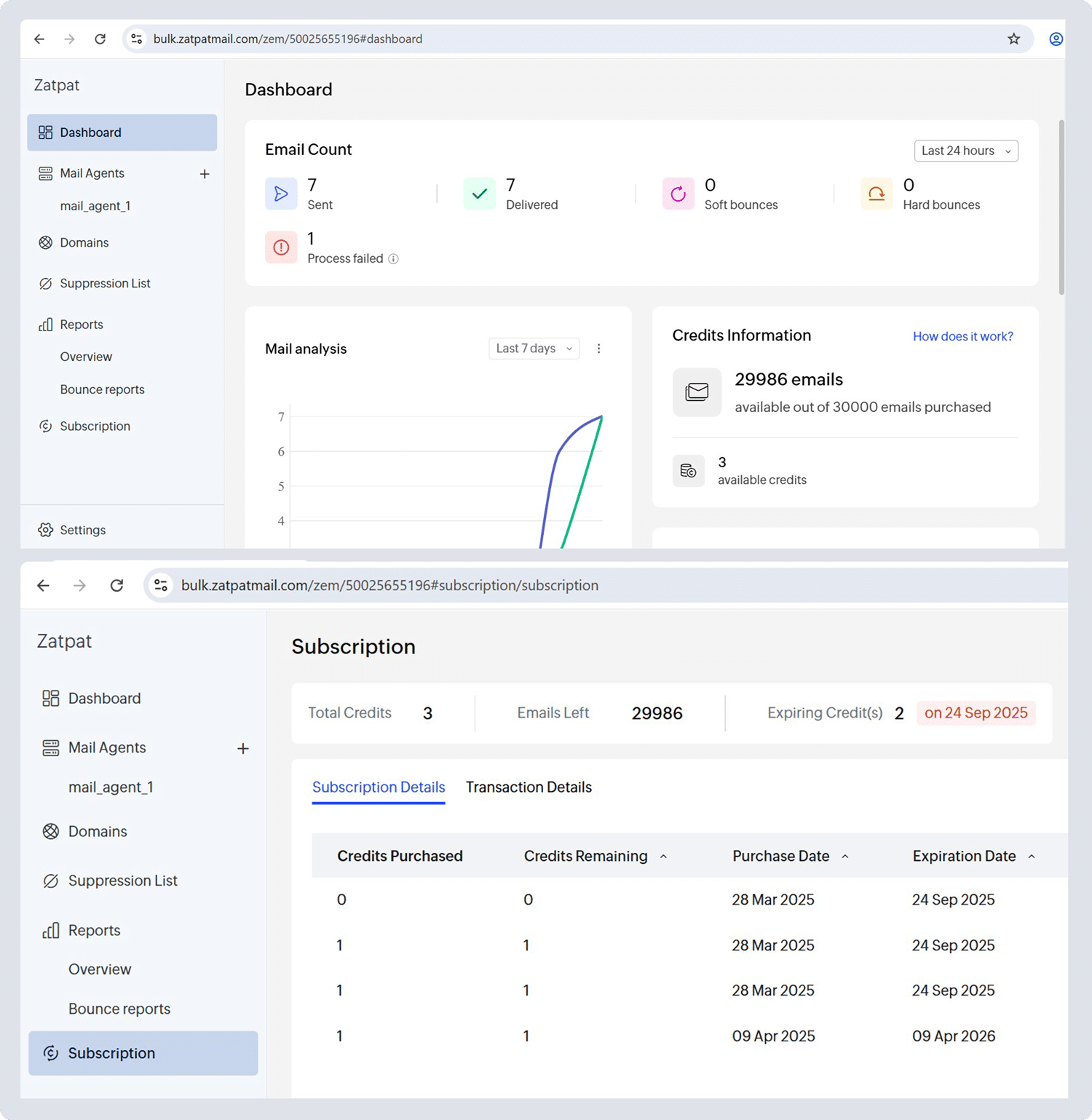This screenshot has width=1092, height=1120.
Task: Click the Process failed info icon
Action: [x=393, y=259]
